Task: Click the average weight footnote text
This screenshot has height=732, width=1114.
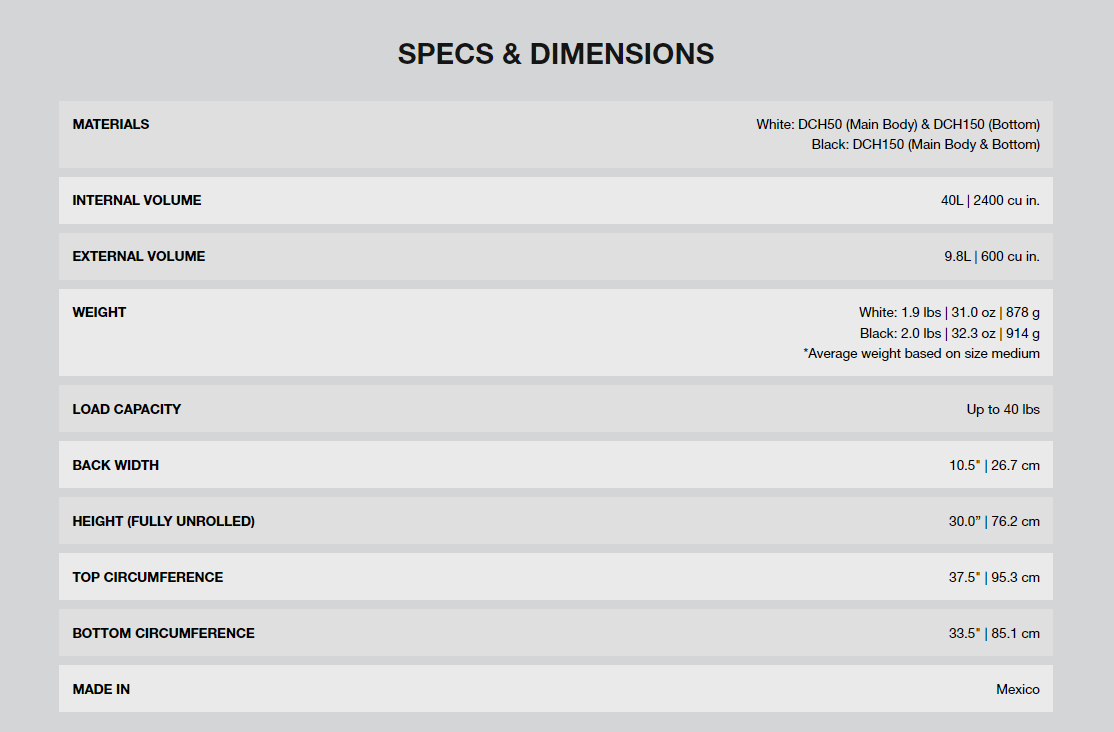Action: pos(921,354)
